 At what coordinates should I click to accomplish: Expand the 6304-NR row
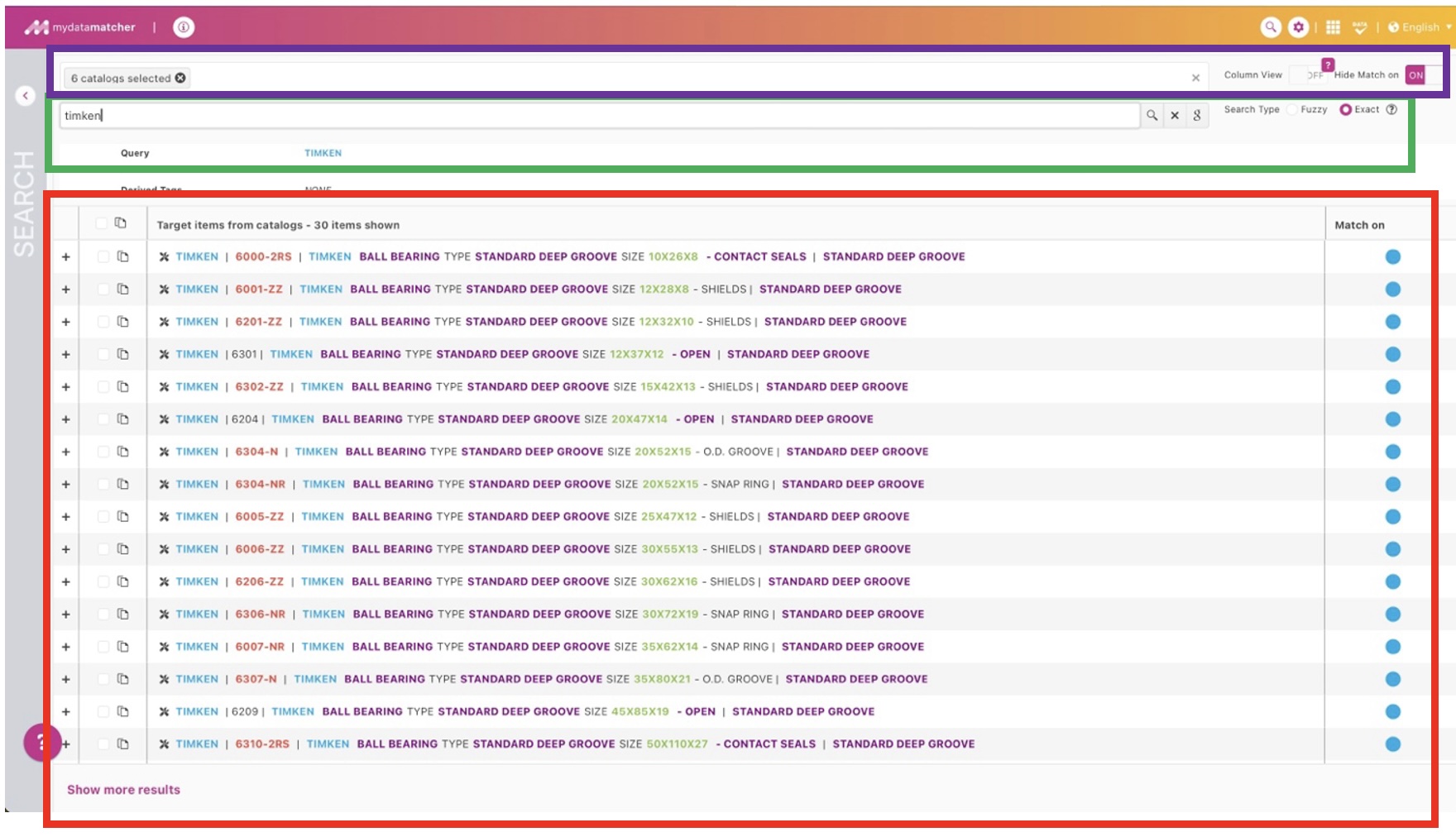click(65, 485)
